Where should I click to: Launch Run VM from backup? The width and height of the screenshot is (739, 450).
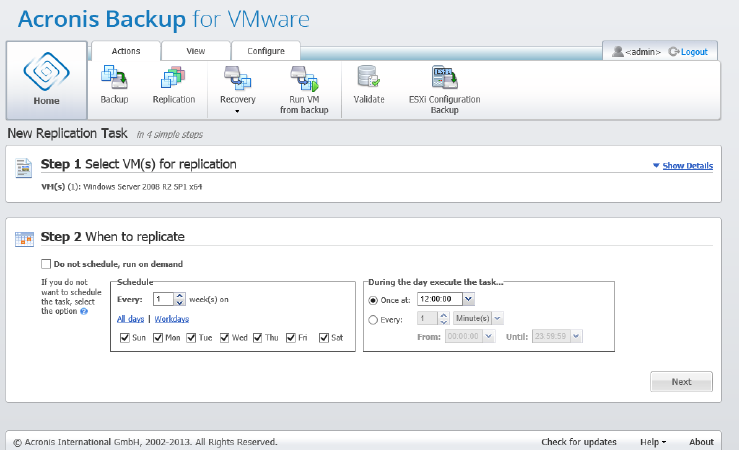[304, 90]
